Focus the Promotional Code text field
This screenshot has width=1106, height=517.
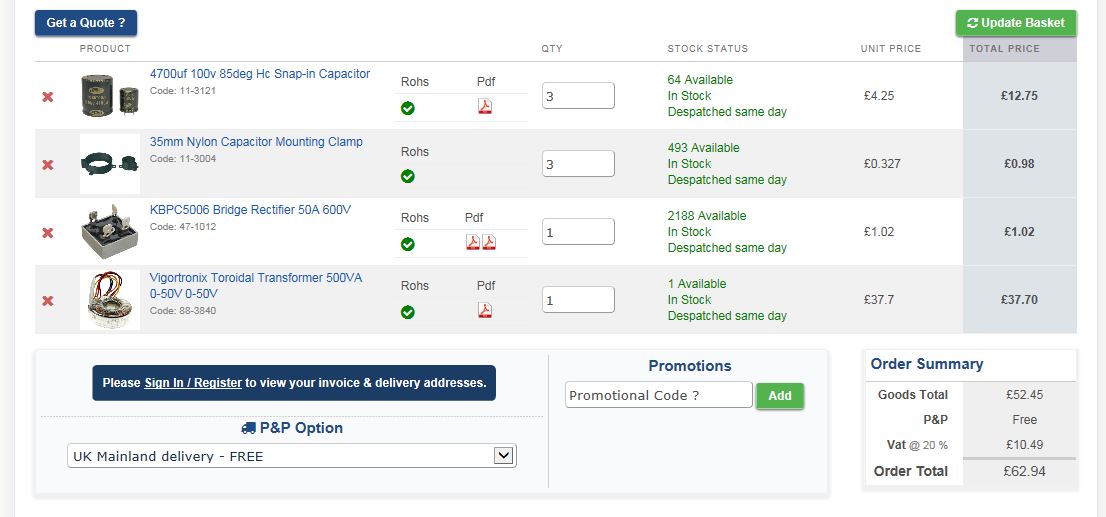[658, 395]
